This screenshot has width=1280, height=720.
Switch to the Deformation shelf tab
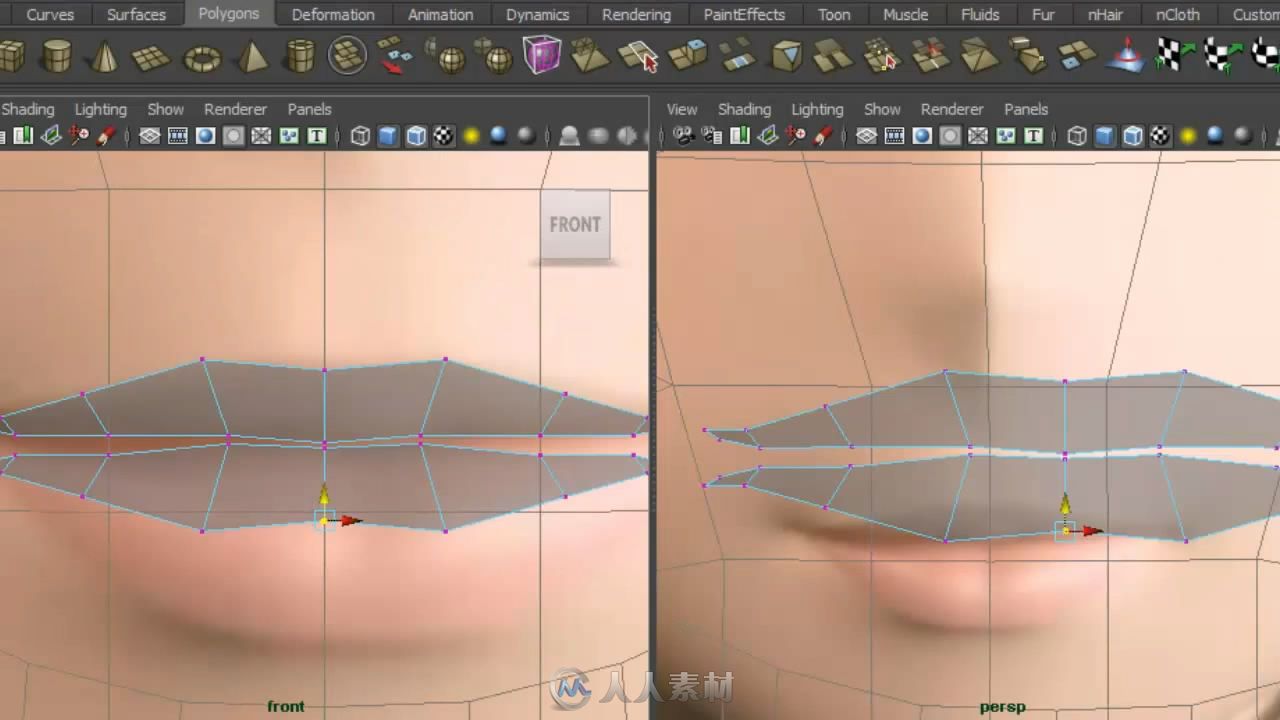(333, 14)
